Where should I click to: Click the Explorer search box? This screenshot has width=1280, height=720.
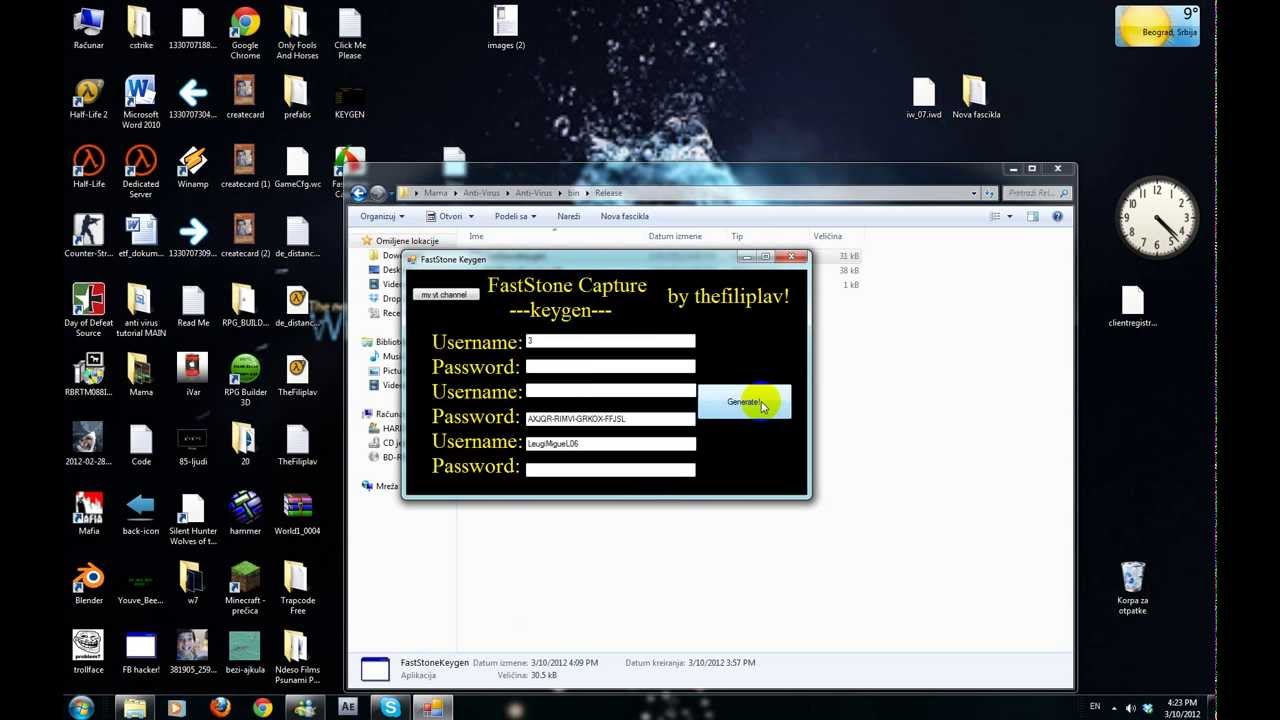1036,193
